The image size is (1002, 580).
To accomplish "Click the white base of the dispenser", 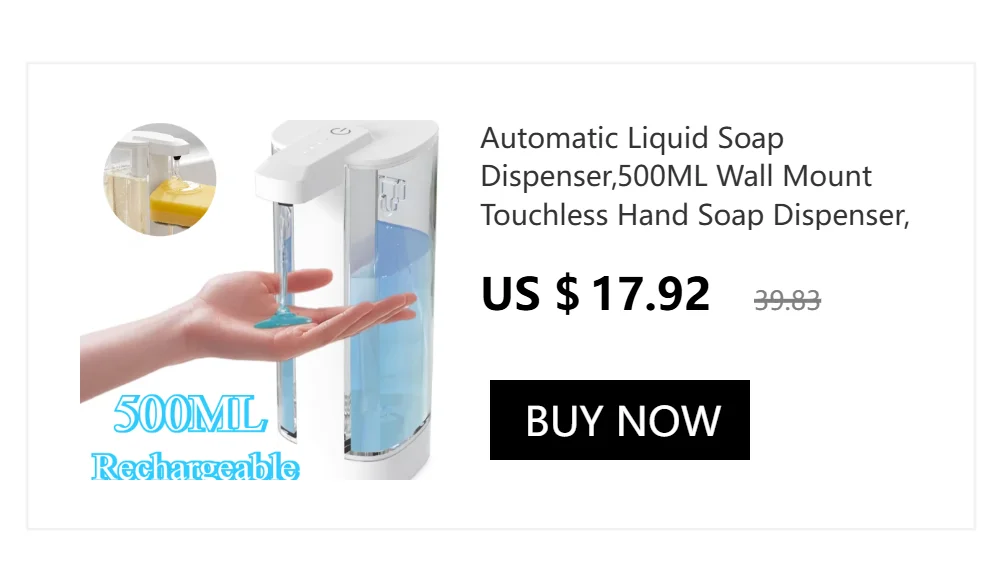I will [390, 463].
